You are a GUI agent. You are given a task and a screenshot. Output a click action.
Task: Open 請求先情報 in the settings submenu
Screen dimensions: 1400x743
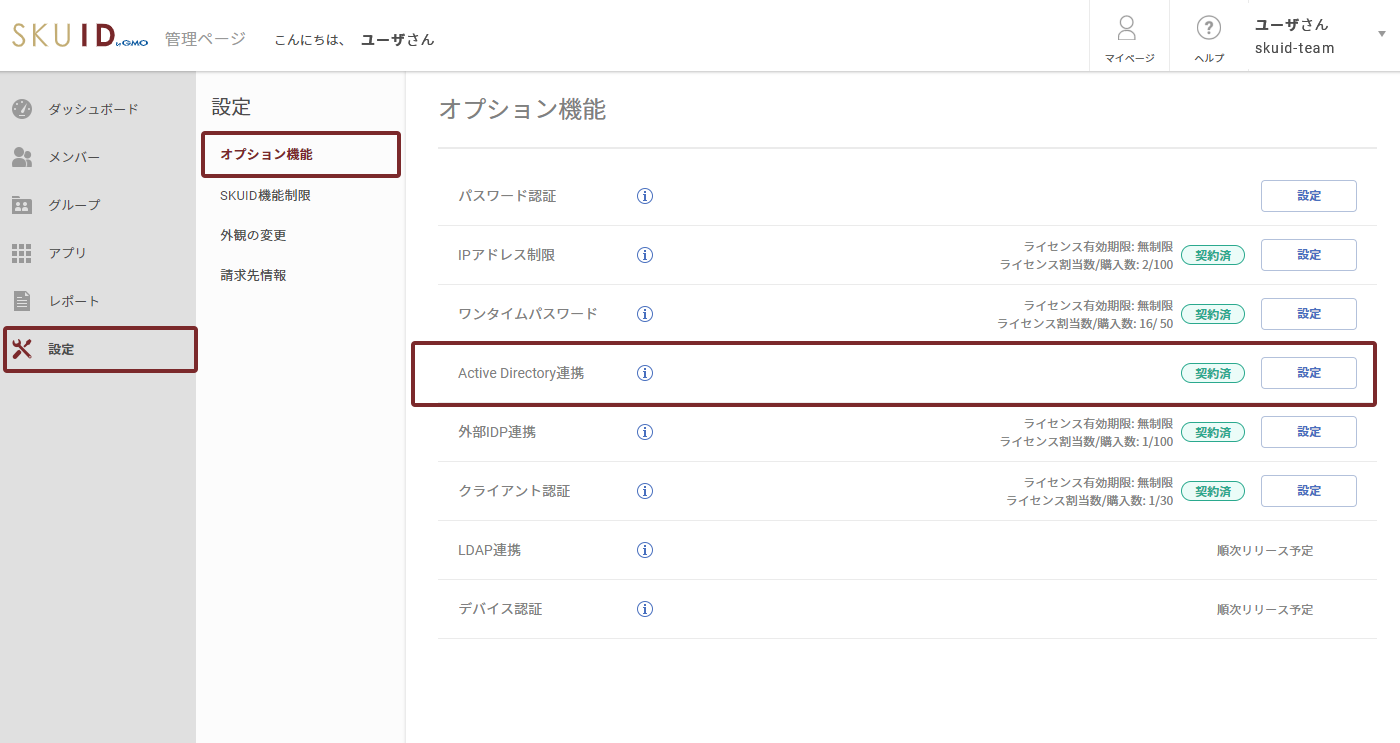(253, 276)
